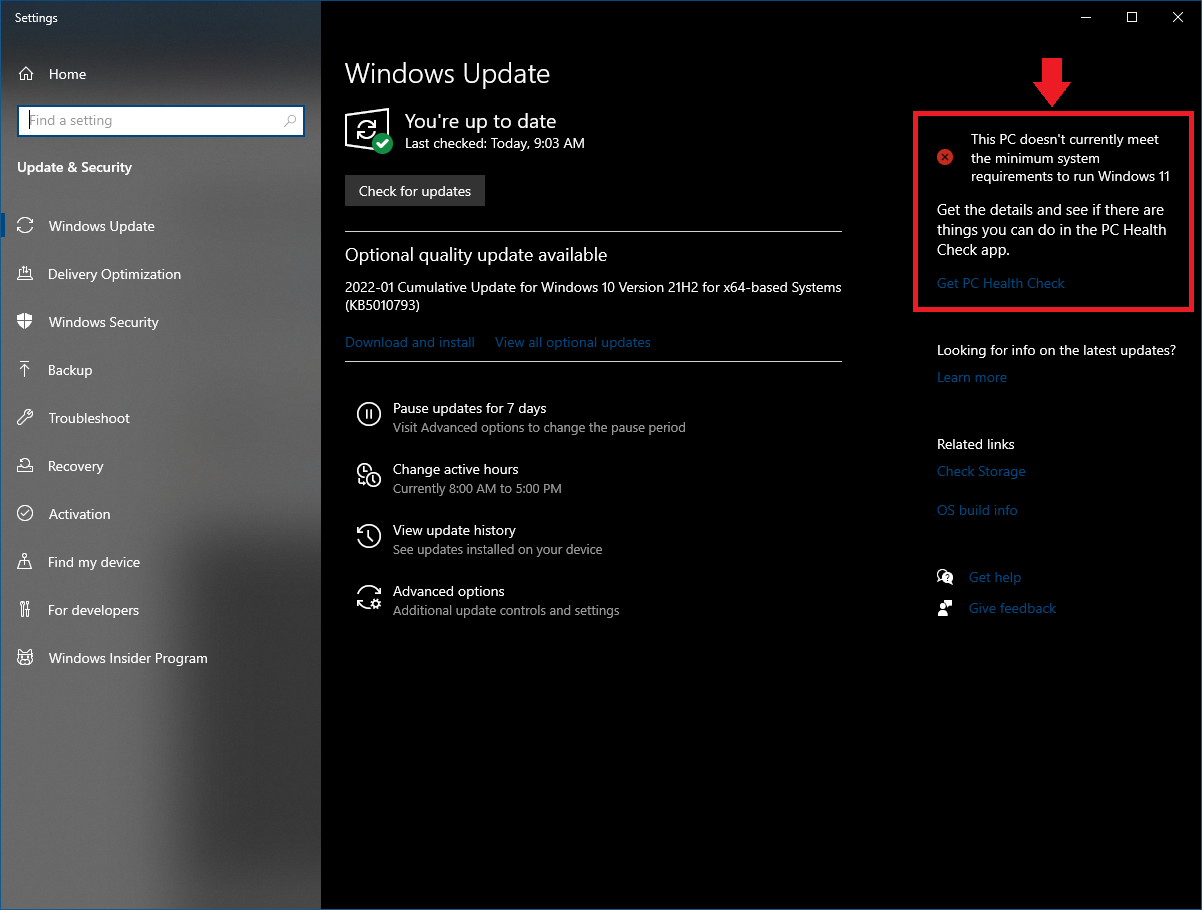The width and height of the screenshot is (1202, 910).
Task: Click the Windows Update sync icon in sidebar
Action: 26,226
